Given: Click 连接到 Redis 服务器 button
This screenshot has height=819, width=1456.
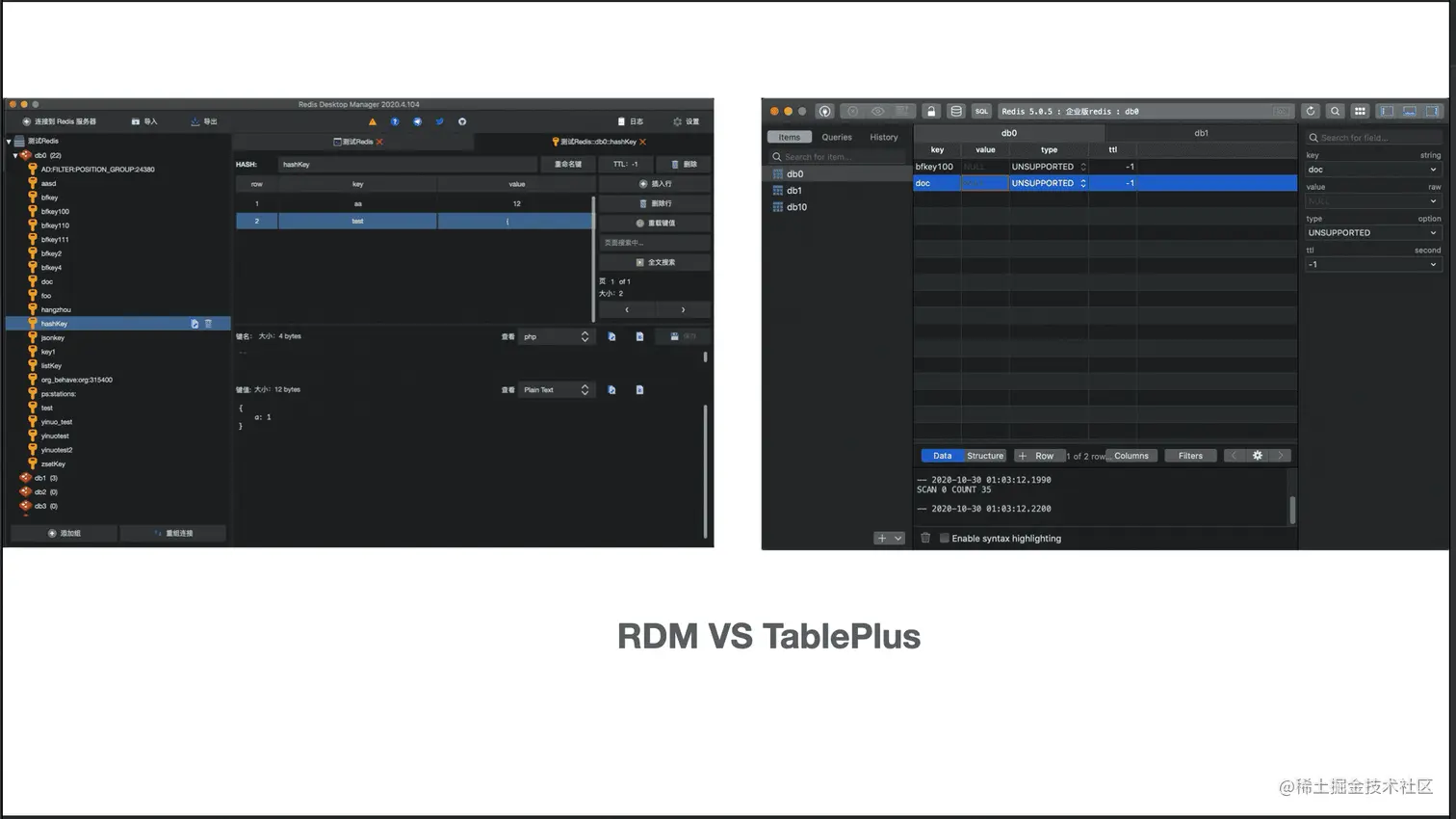Looking at the screenshot, I should click(x=60, y=121).
